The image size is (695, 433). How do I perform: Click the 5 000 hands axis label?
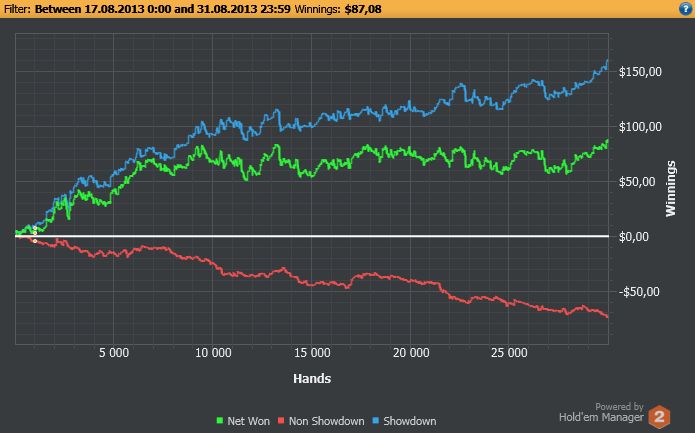coord(114,353)
